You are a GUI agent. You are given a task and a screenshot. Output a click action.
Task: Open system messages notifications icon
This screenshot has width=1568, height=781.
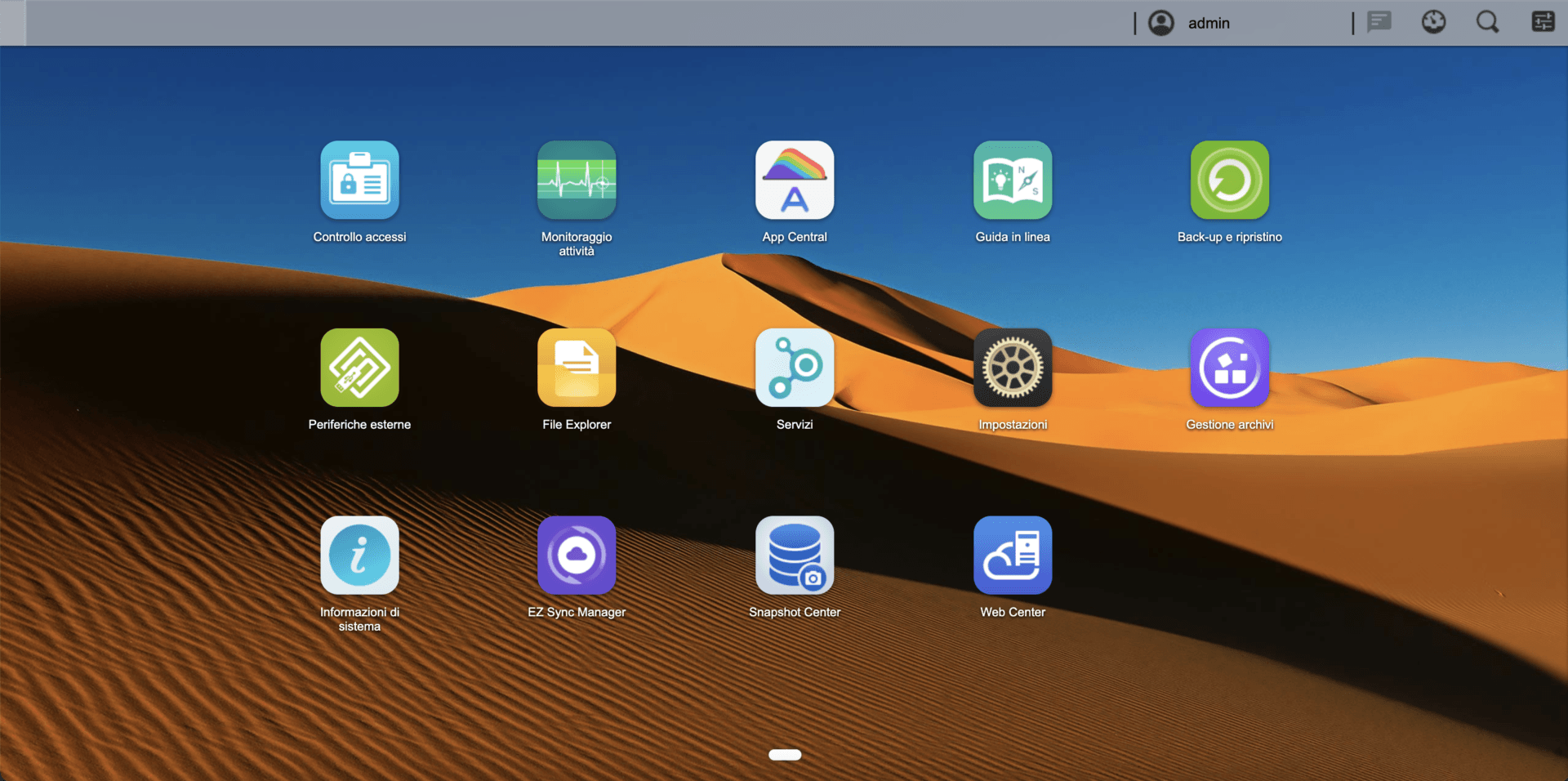[x=1379, y=22]
